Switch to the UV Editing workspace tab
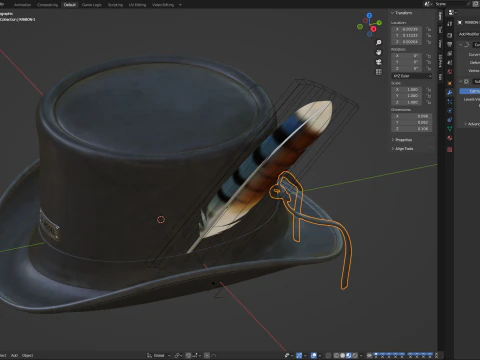This screenshot has height=360, width=480. pyautogui.click(x=138, y=5)
